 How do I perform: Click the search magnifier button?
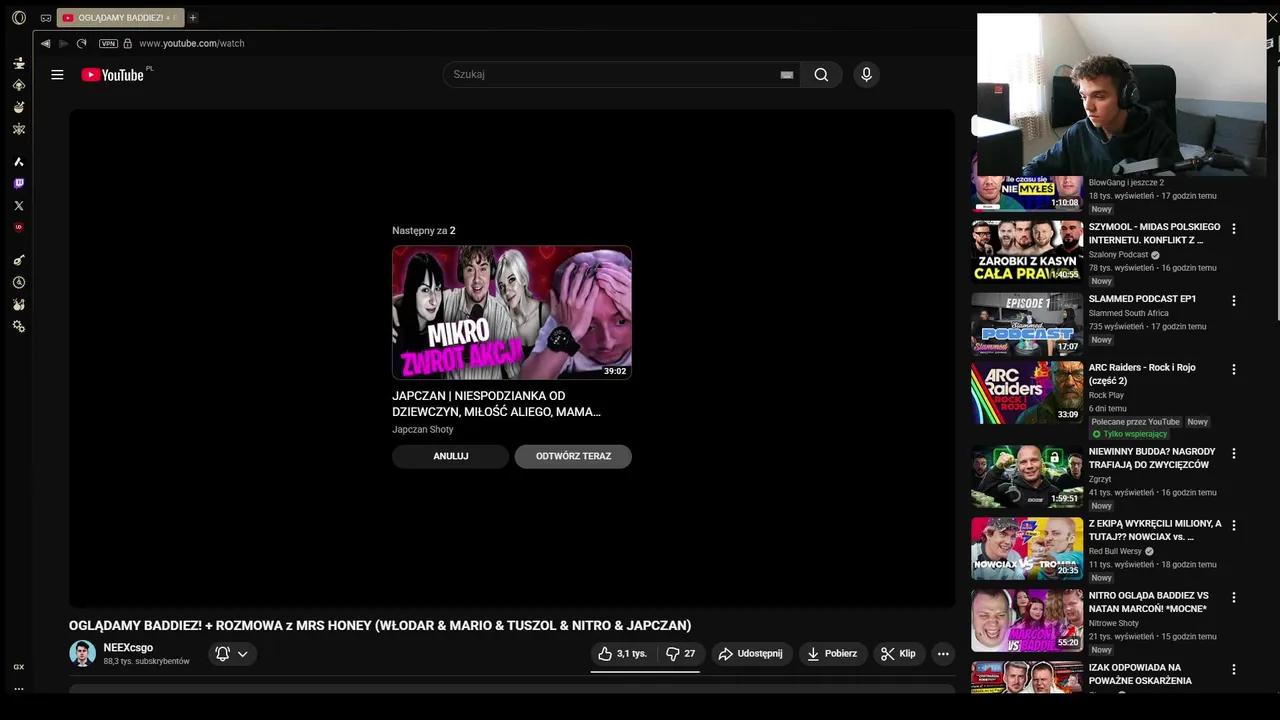pos(821,74)
